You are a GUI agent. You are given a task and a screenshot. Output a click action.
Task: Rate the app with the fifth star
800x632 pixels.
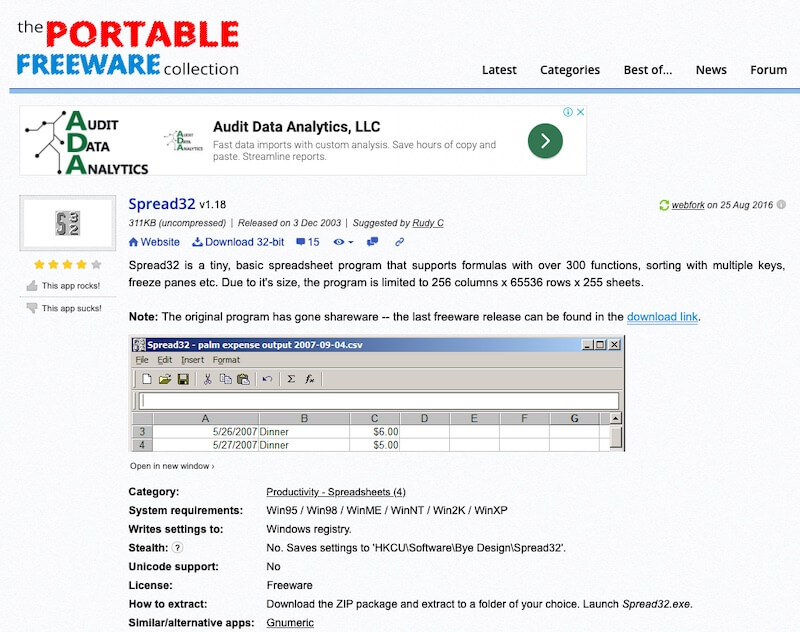(96, 264)
